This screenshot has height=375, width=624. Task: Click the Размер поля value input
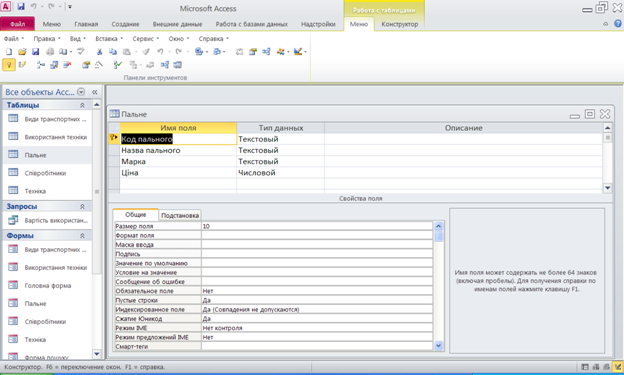(x=317, y=226)
